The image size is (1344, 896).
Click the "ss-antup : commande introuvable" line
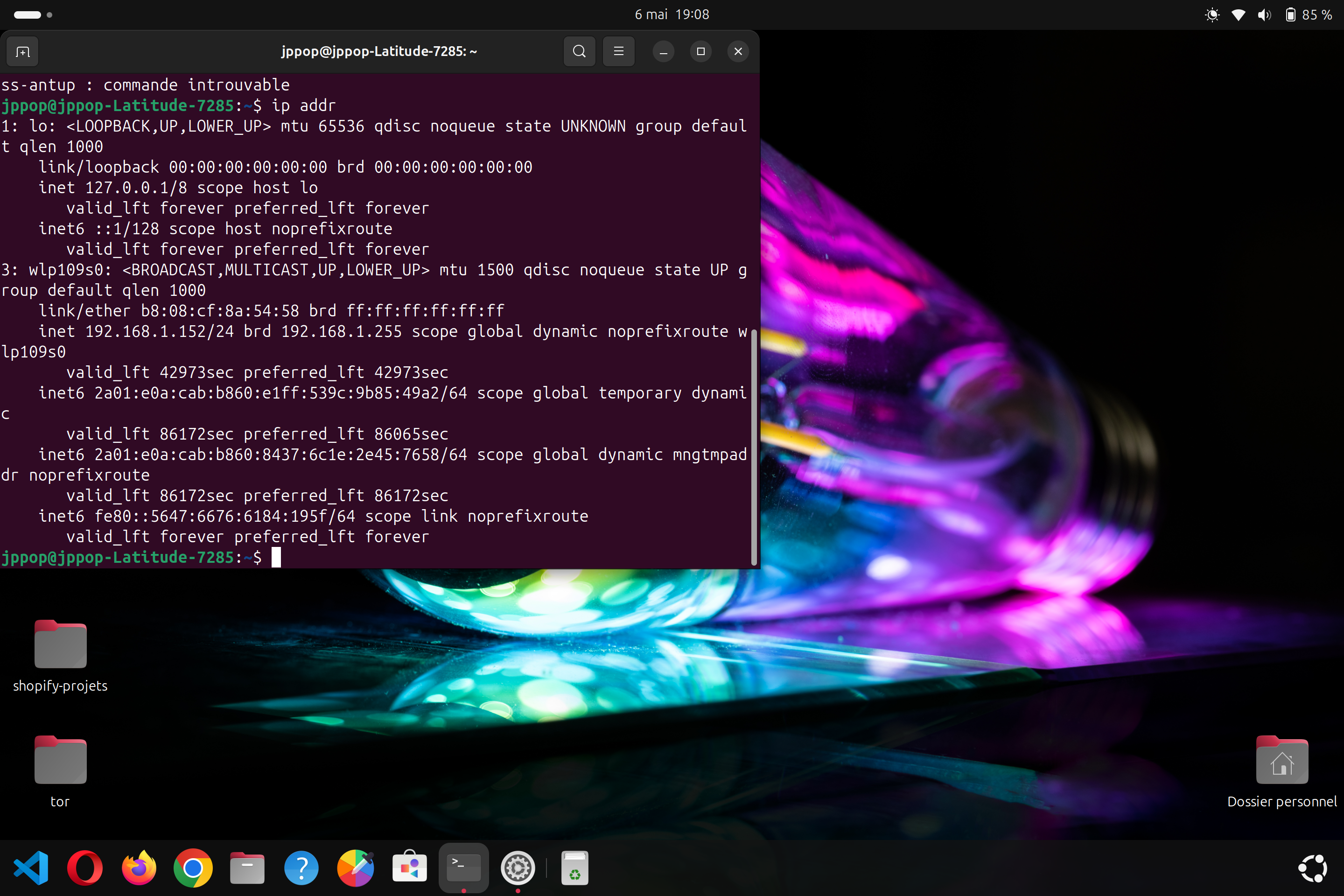tap(145, 85)
